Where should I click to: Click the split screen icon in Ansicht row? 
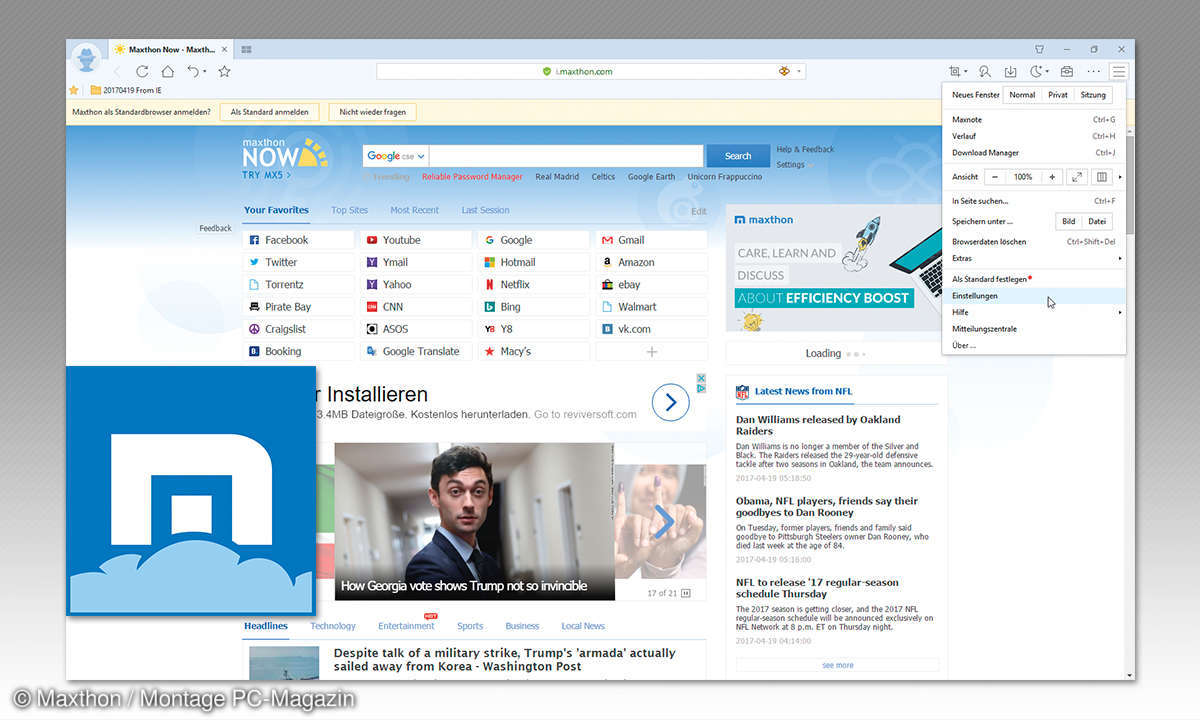click(1101, 177)
